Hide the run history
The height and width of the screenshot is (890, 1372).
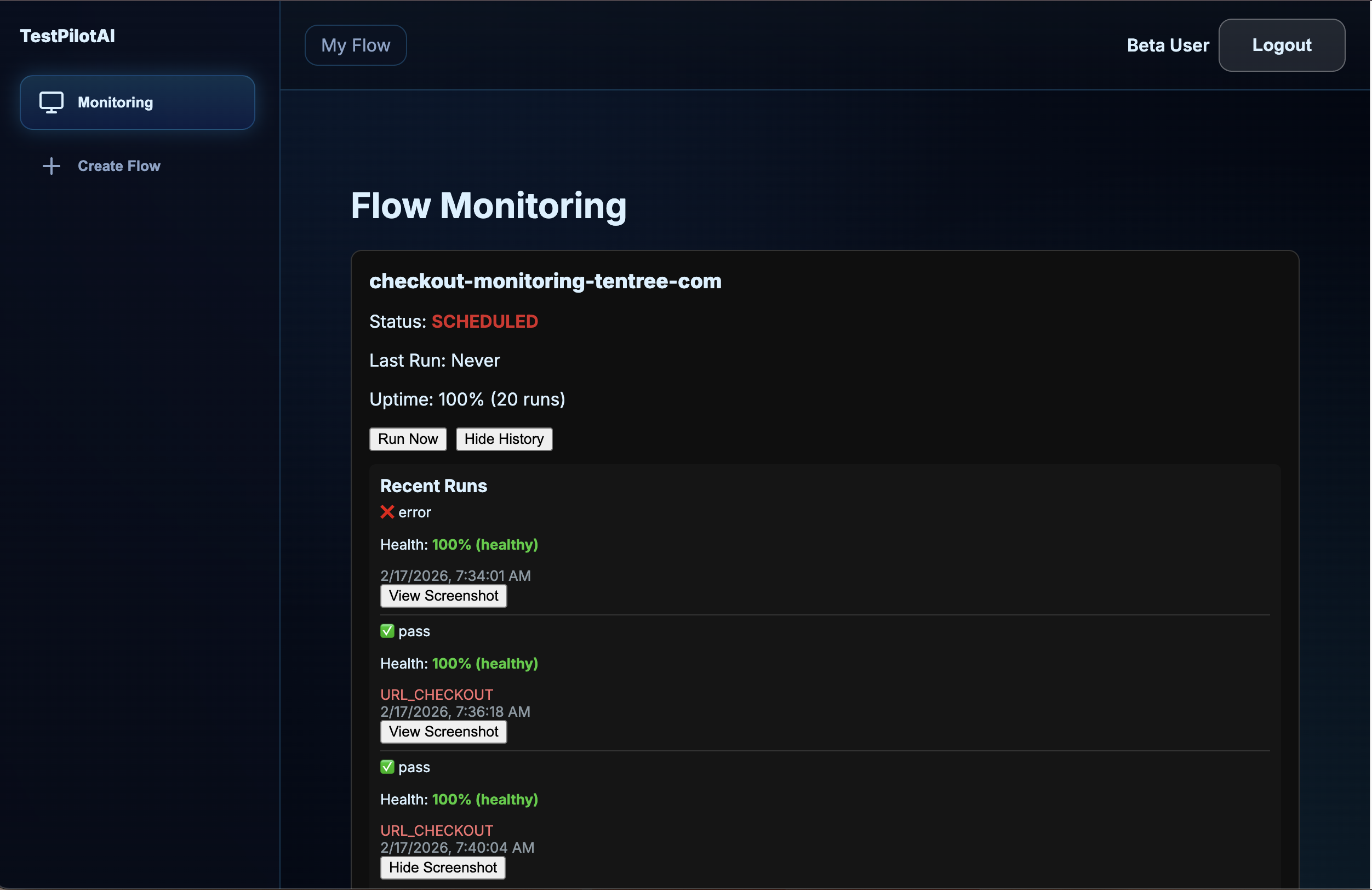coord(504,438)
